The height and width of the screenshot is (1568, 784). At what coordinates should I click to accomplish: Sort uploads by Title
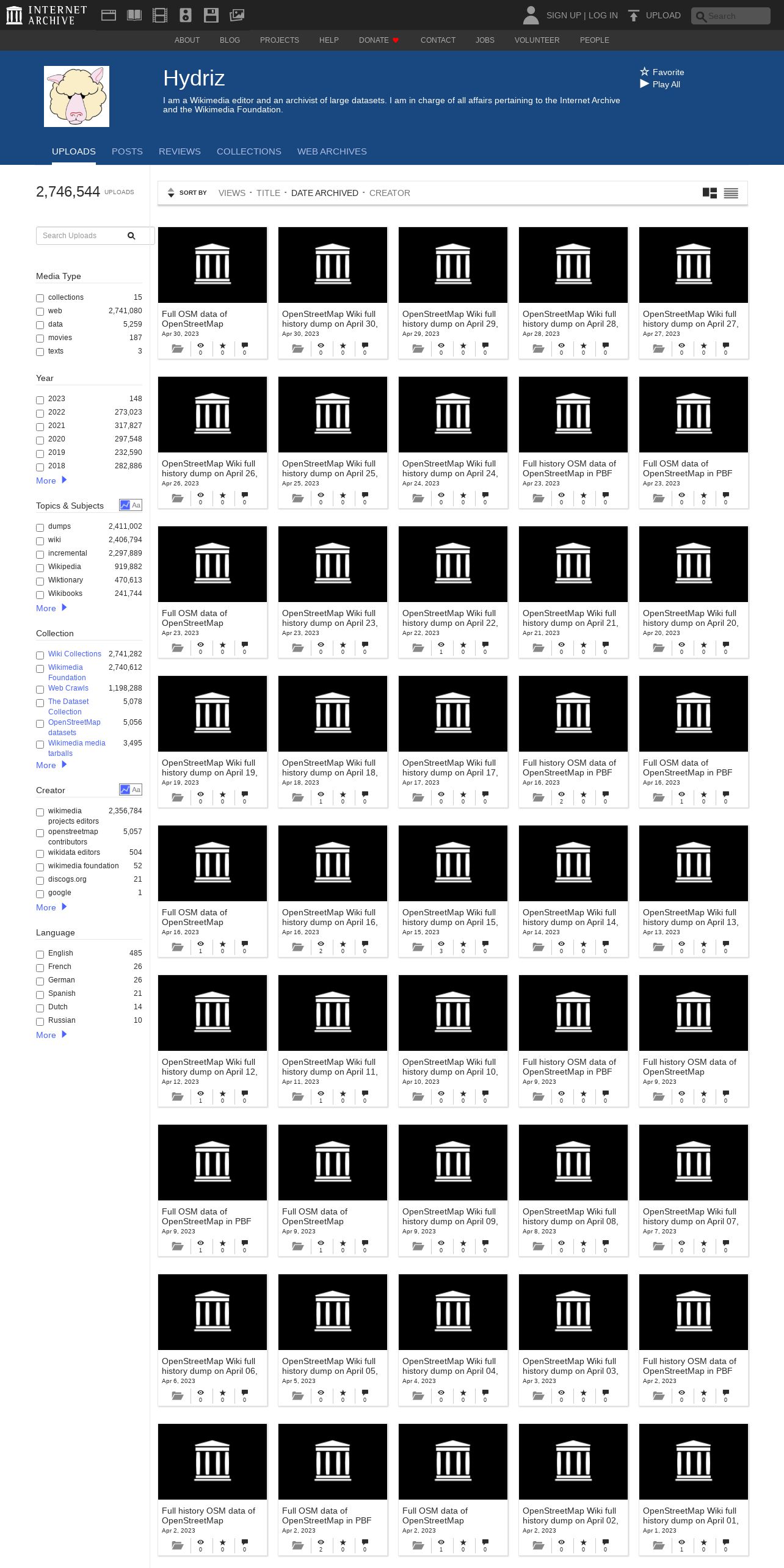coord(268,193)
